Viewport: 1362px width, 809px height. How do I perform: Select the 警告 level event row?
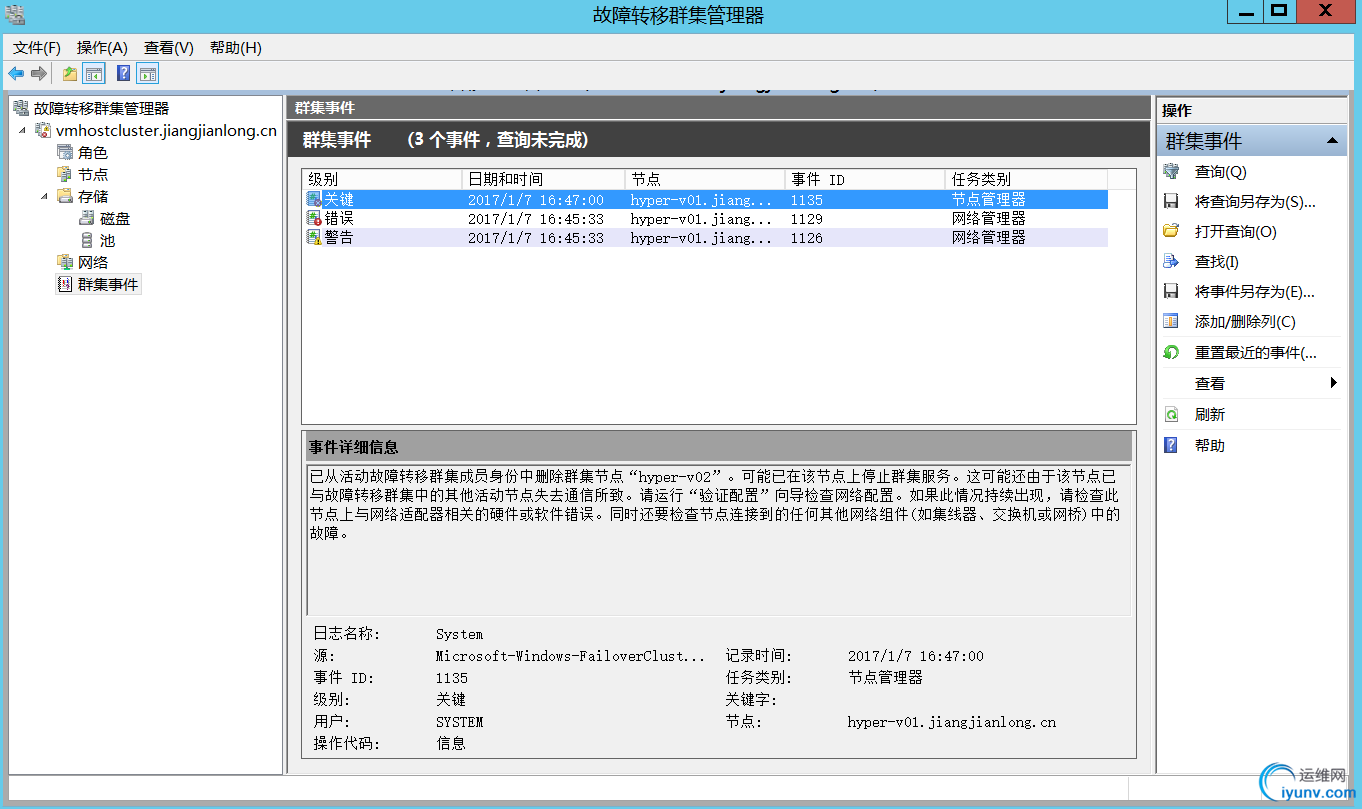click(x=705, y=238)
